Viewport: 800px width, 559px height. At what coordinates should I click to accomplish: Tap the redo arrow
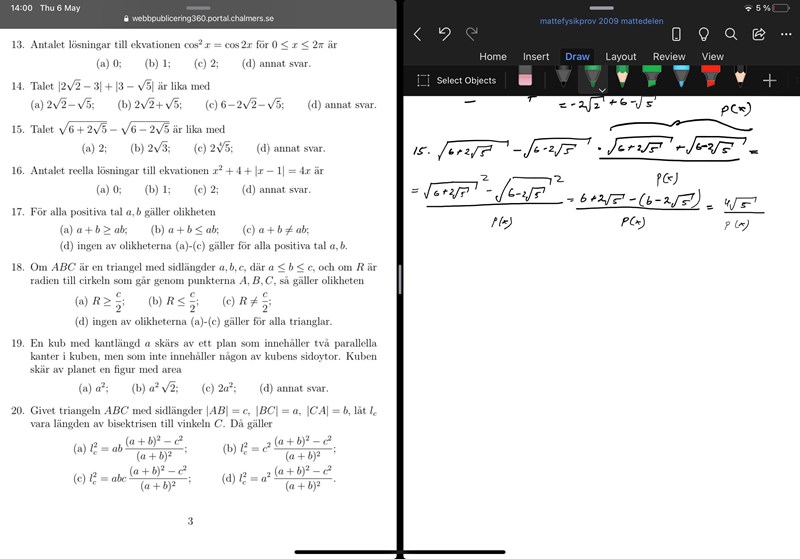coord(472,34)
